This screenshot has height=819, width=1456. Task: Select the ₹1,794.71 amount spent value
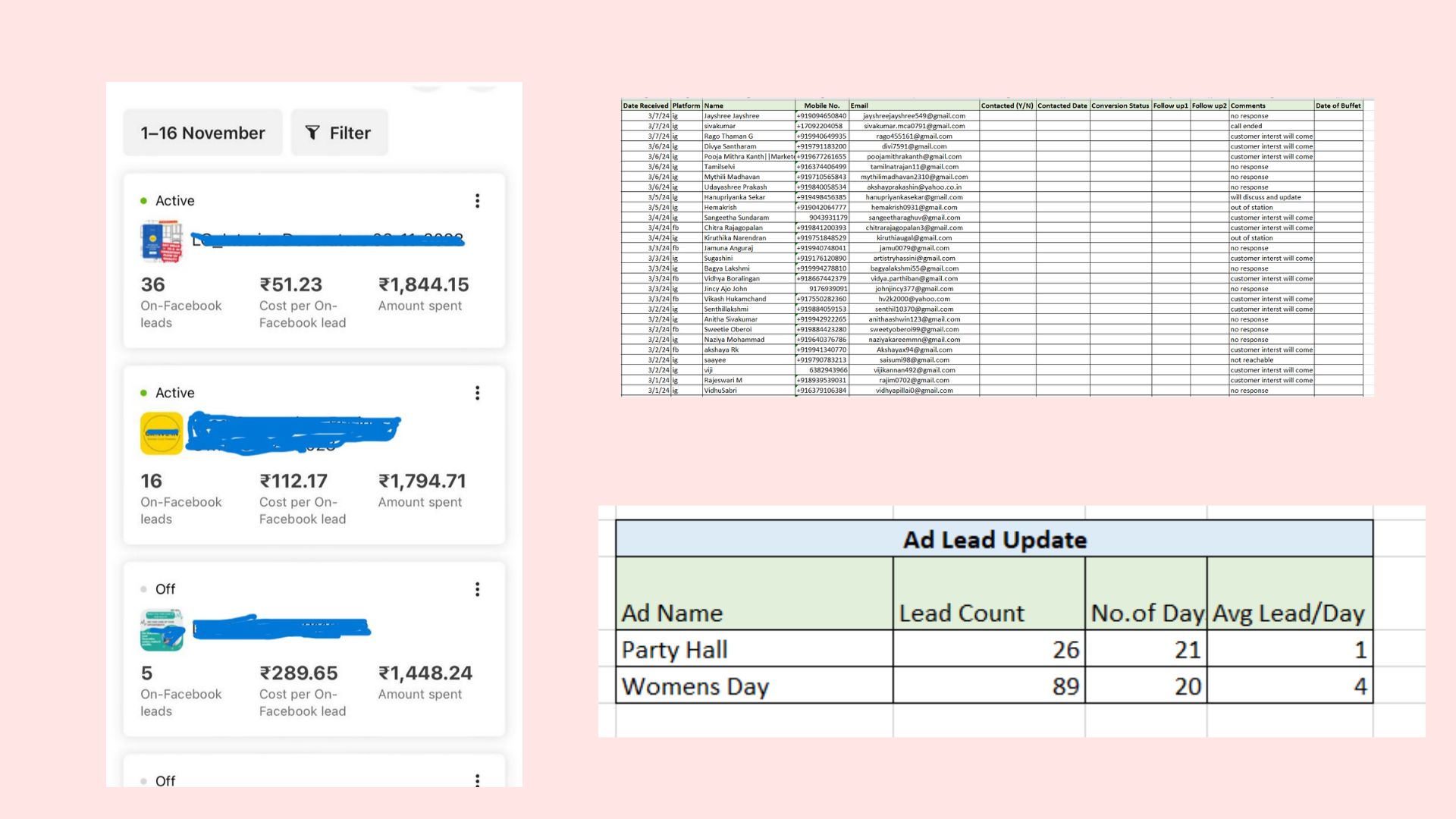point(422,481)
